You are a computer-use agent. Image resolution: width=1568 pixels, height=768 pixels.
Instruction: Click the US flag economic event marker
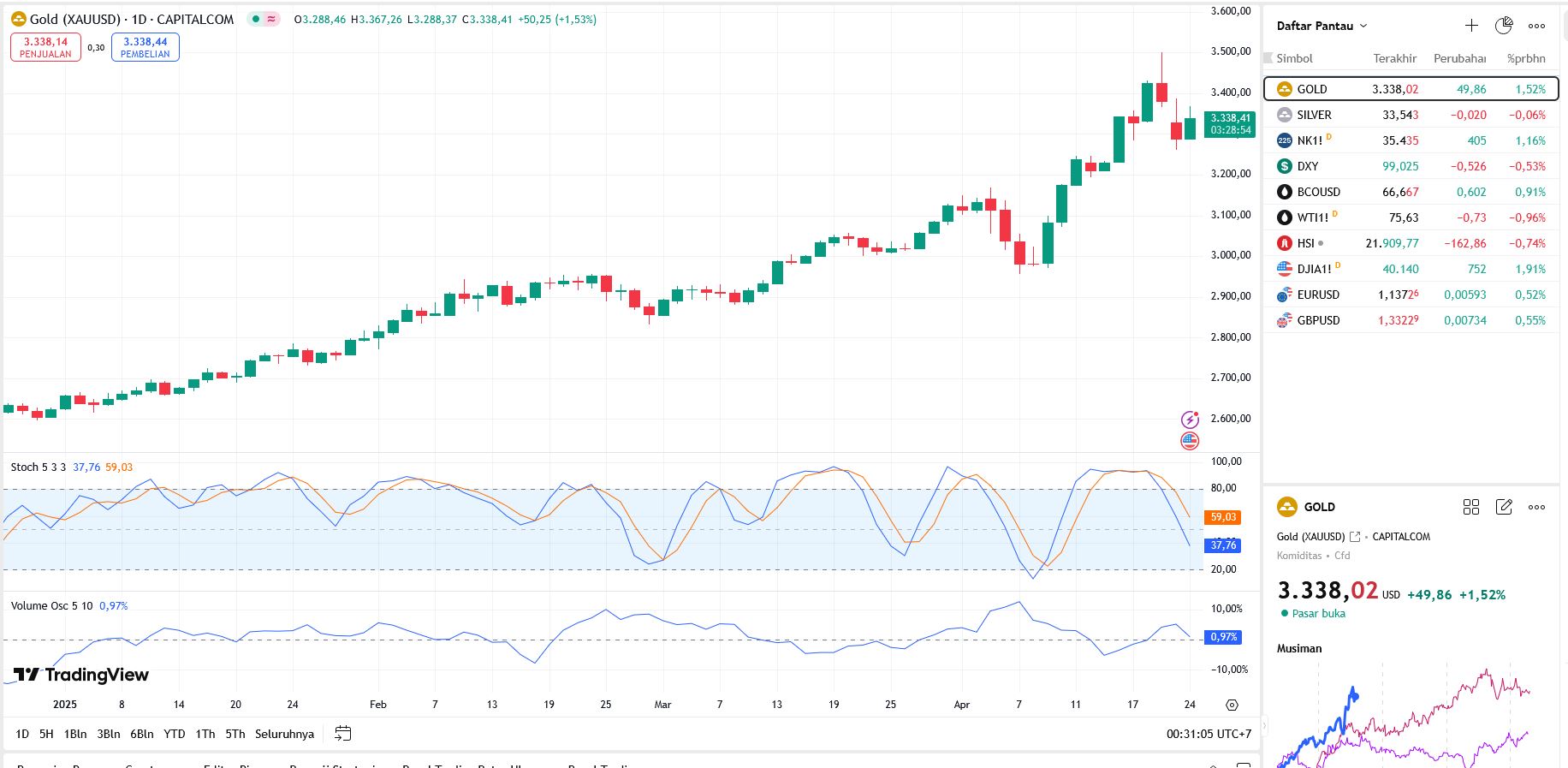coord(1190,441)
